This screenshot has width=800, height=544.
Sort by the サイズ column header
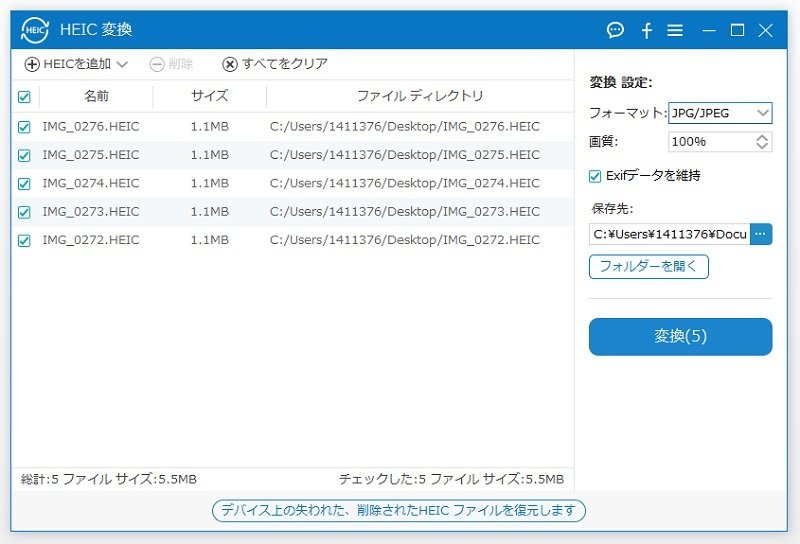click(209, 96)
